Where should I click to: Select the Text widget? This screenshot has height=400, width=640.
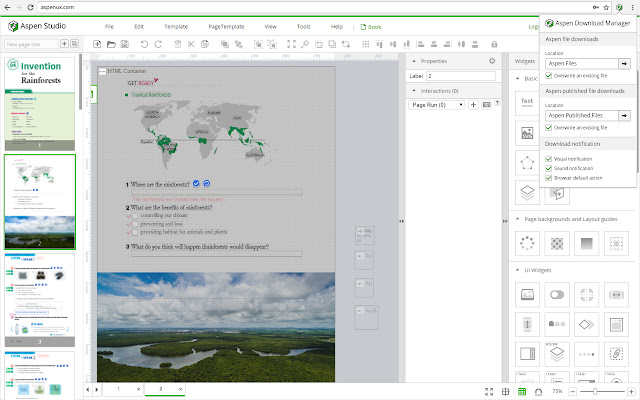point(527,104)
